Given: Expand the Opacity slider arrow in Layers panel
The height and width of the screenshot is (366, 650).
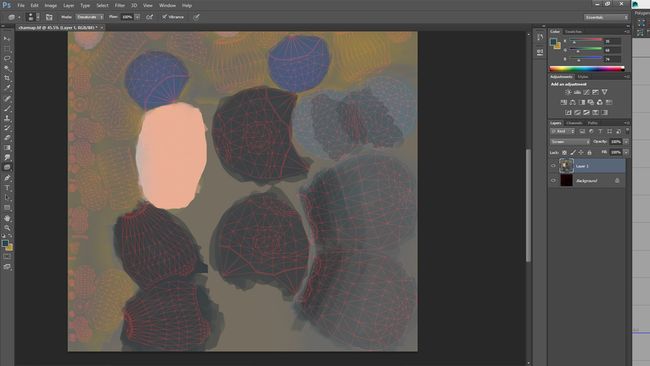Looking at the screenshot, I should [626, 142].
